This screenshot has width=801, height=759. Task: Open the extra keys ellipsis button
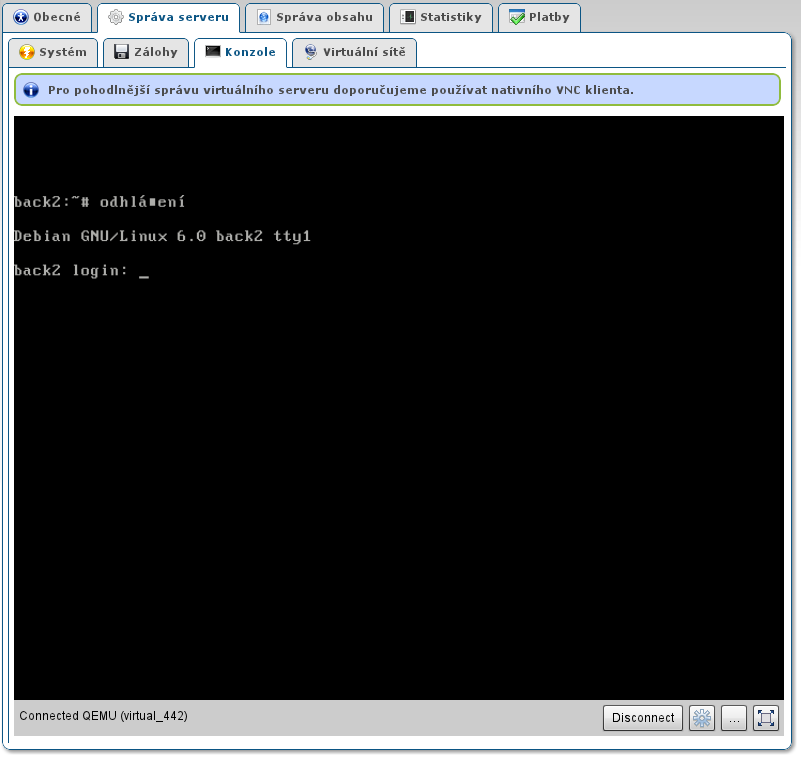pyautogui.click(x=734, y=718)
